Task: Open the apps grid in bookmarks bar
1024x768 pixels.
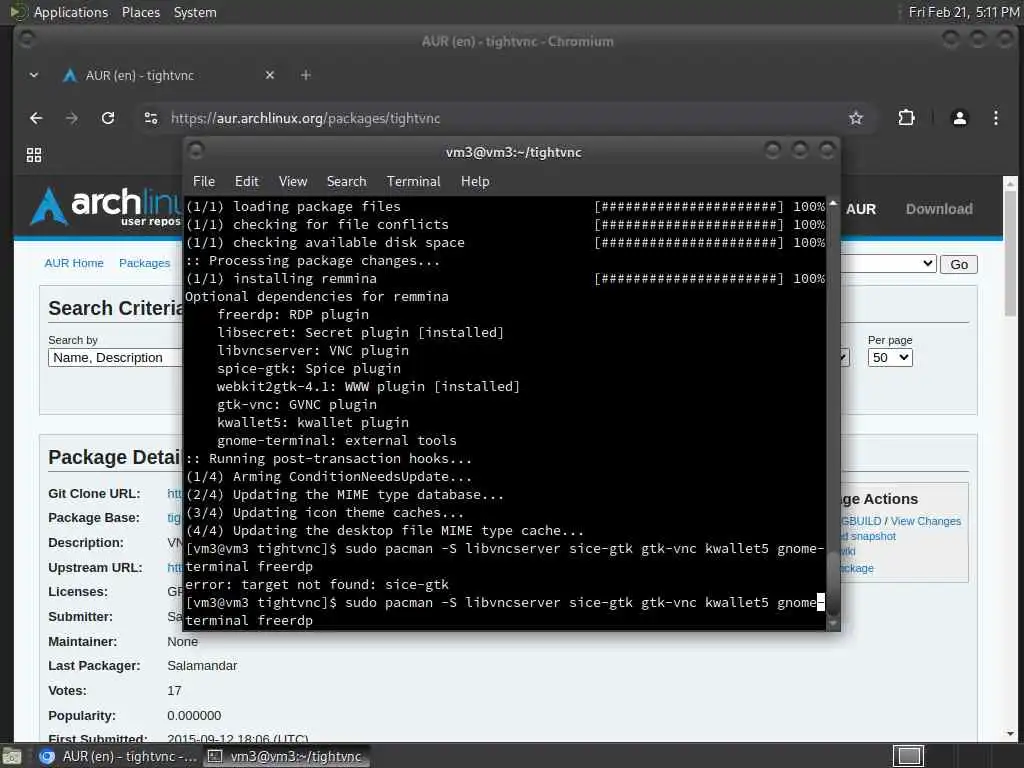Action: [34, 155]
